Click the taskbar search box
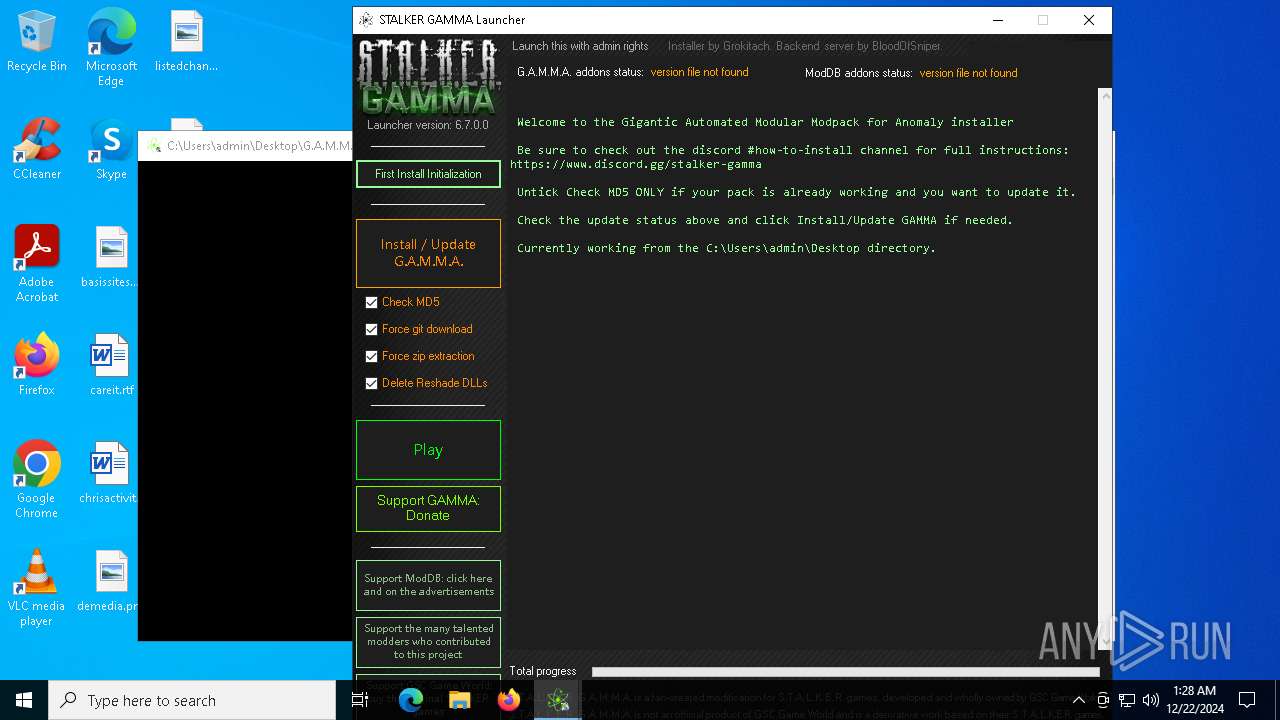The height and width of the screenshot is (720, 1280). 192,700
